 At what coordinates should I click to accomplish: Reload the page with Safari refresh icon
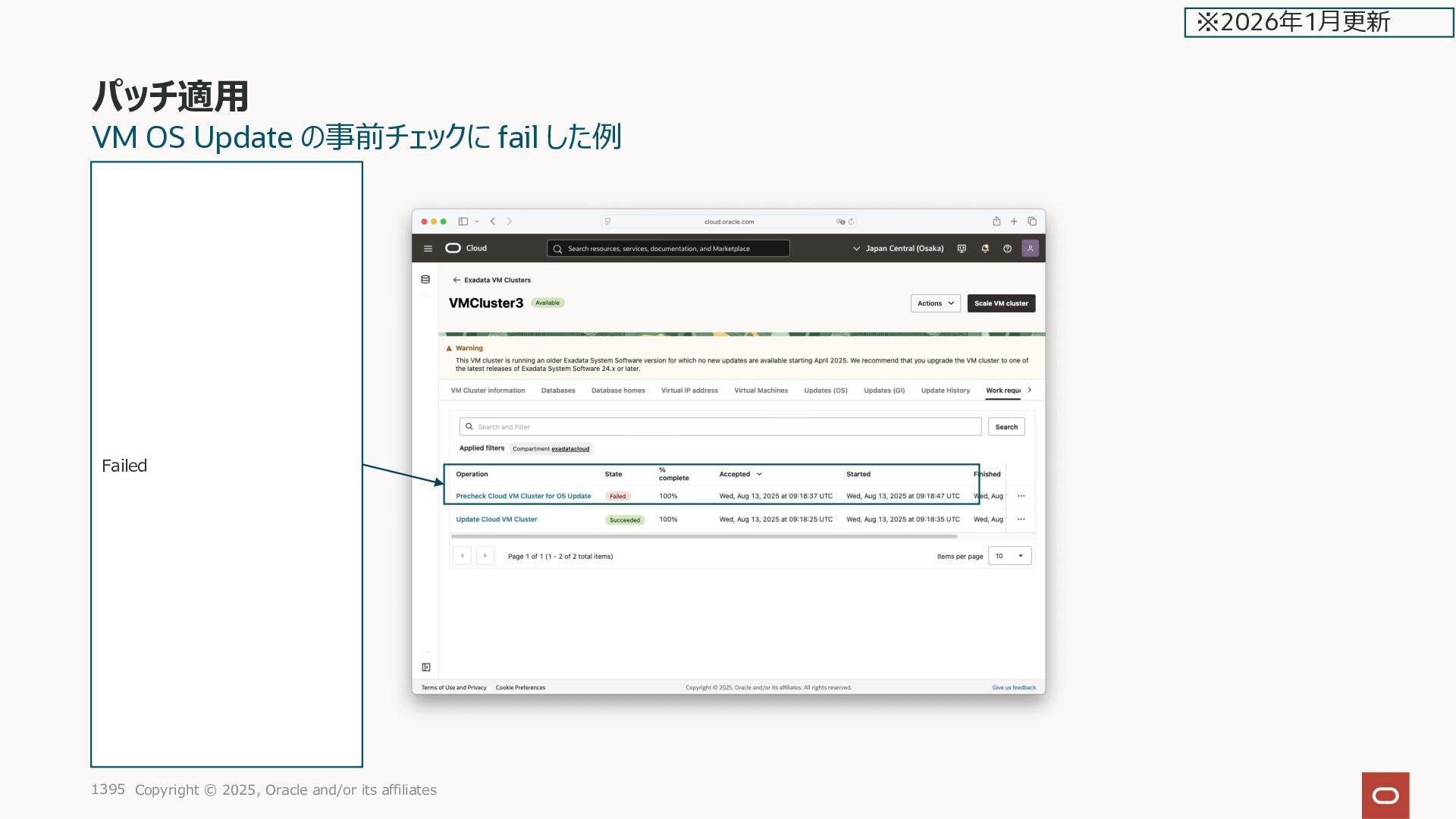click(851, 222)
